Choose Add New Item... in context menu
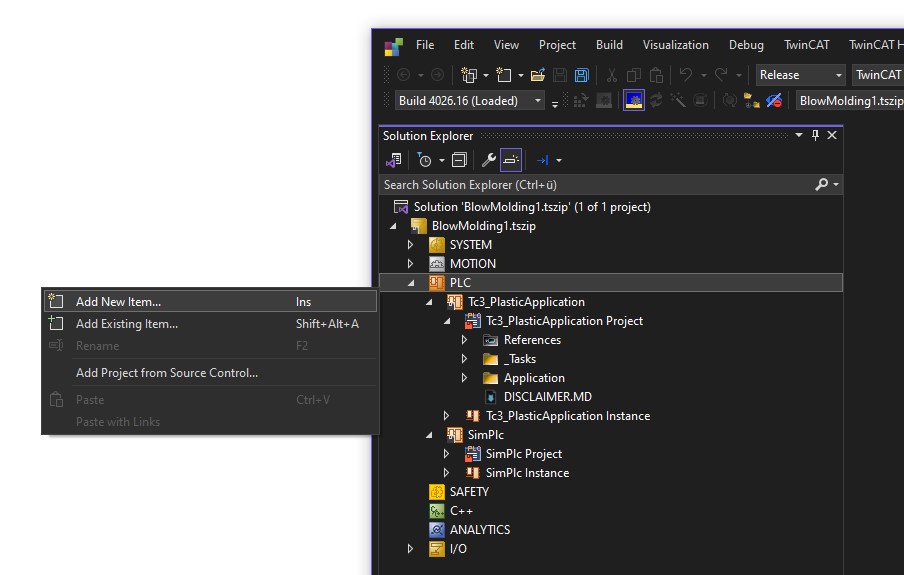The height and width of the screenshot is (575, 904). pos(210,302)
